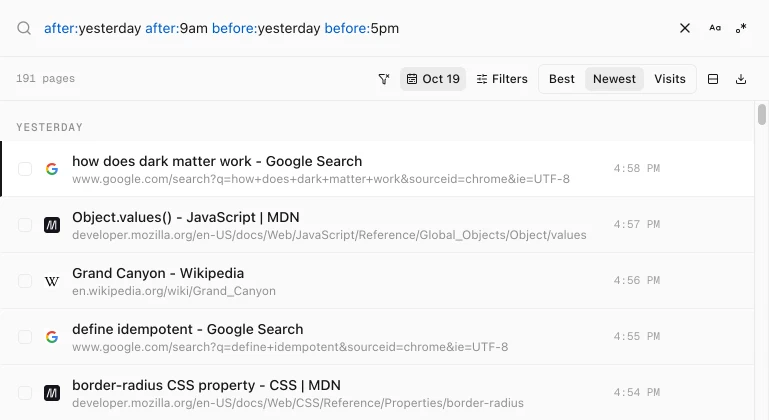
Task: Click the download export icon
Action: (741, 79)
